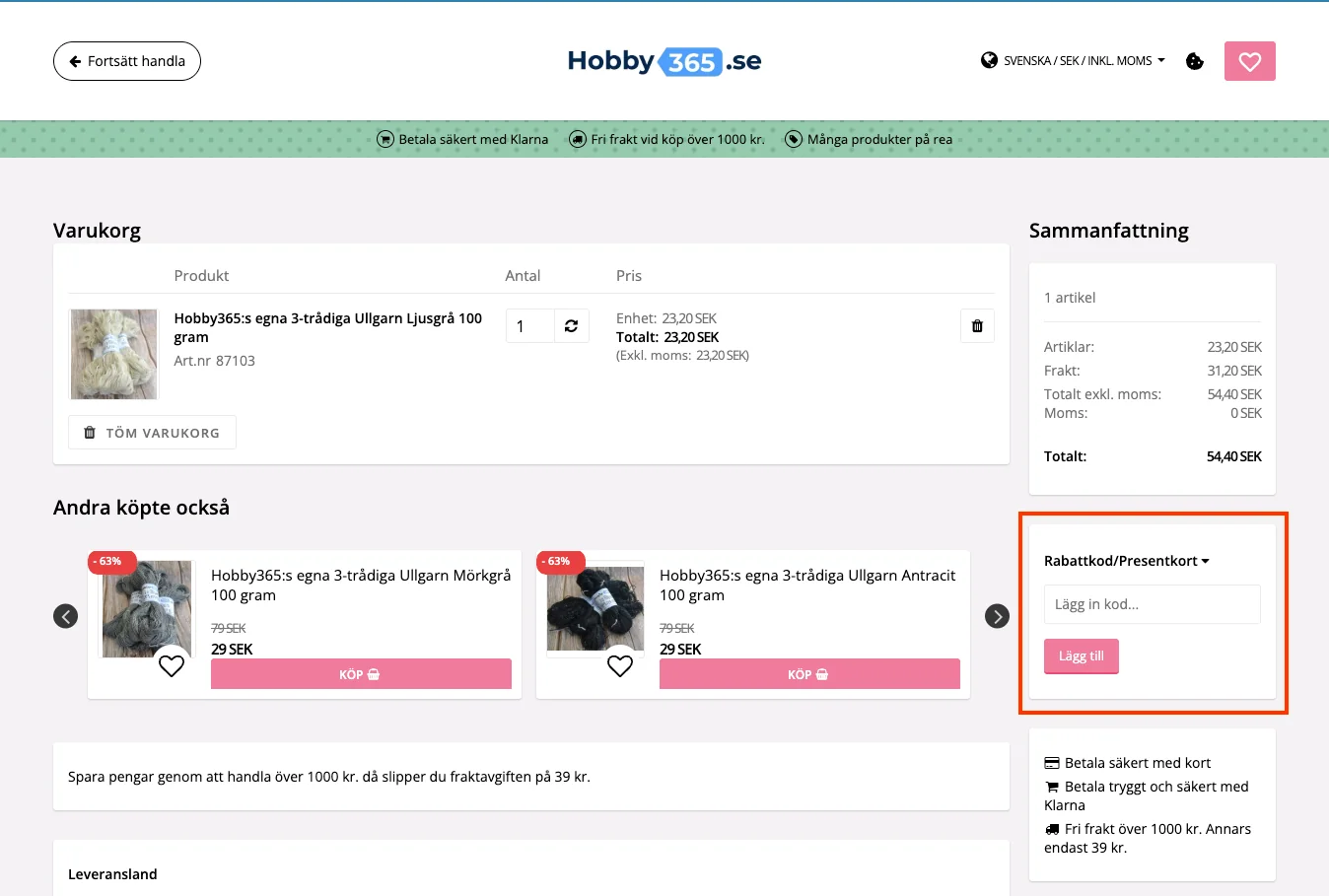Open Ljusgrå yarn product thumbnail
The width and height of the screenshot is (1329, 896).
113,354
